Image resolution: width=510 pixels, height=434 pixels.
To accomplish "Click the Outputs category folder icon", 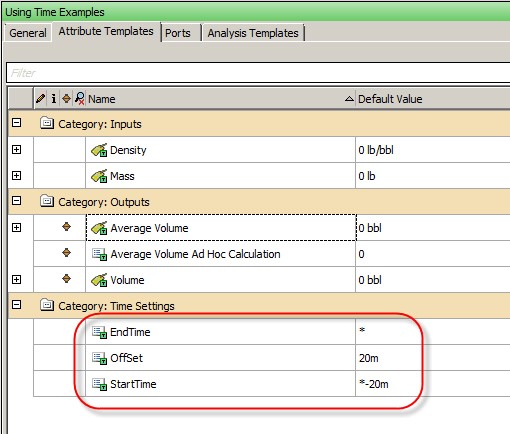I will pyautogui.click(x=47, y=201).
